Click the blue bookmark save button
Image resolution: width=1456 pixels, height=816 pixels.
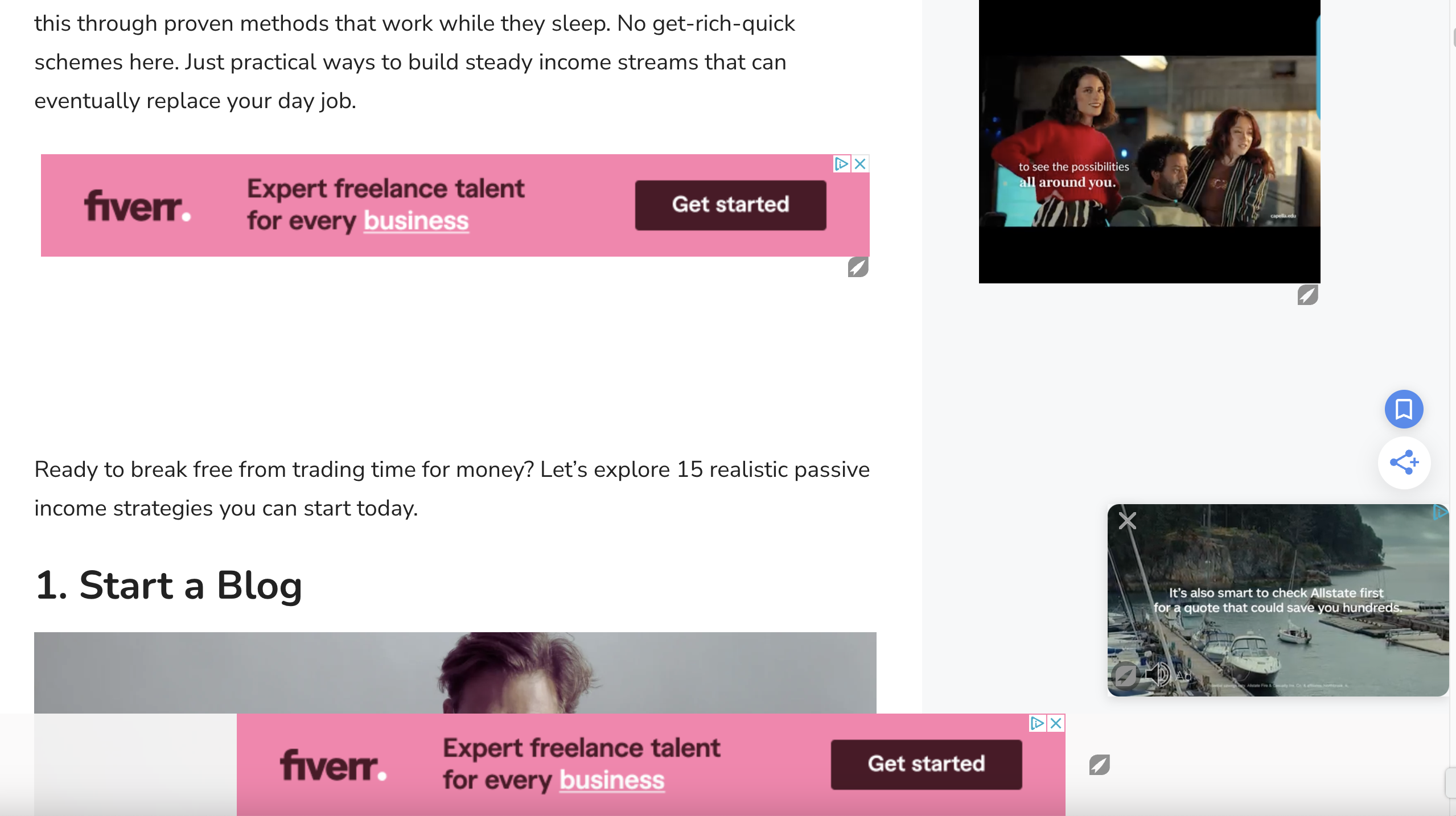[1404, 409]
